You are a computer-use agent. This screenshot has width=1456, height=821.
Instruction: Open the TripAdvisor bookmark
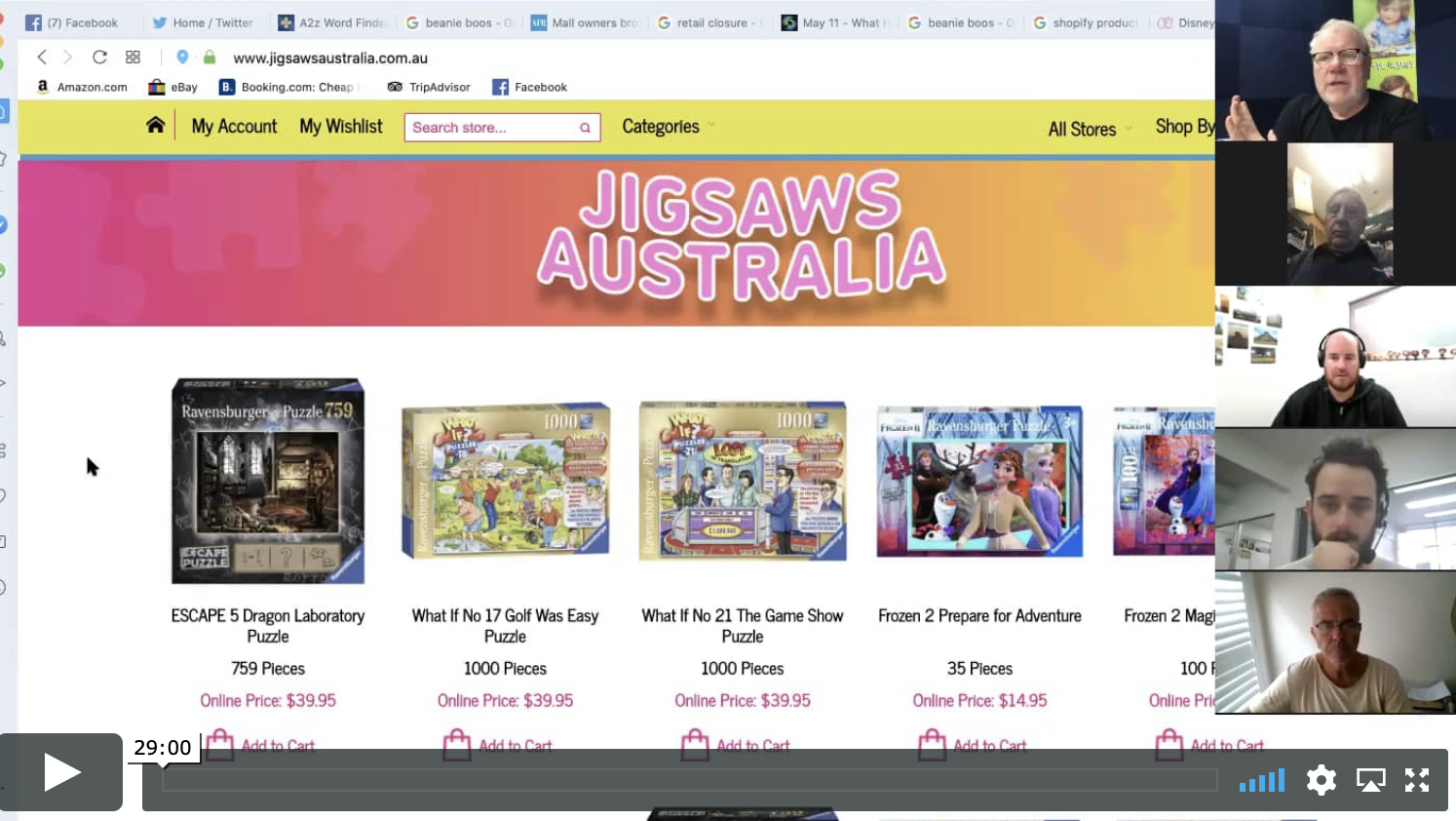pos(429,87)
